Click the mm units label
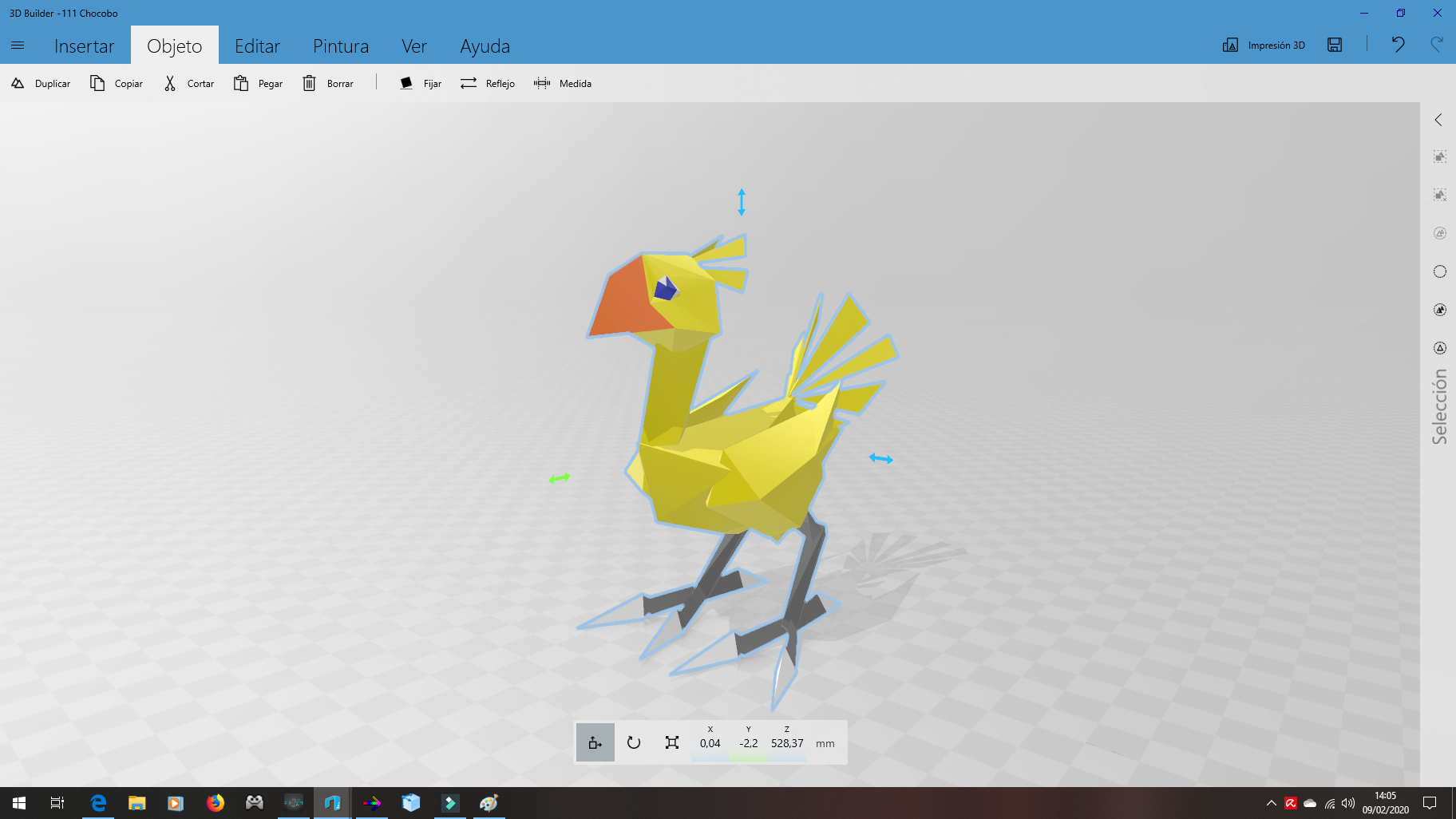This screenshot has width=1456, height=819. pyautogui.click(x=825, y=743)
